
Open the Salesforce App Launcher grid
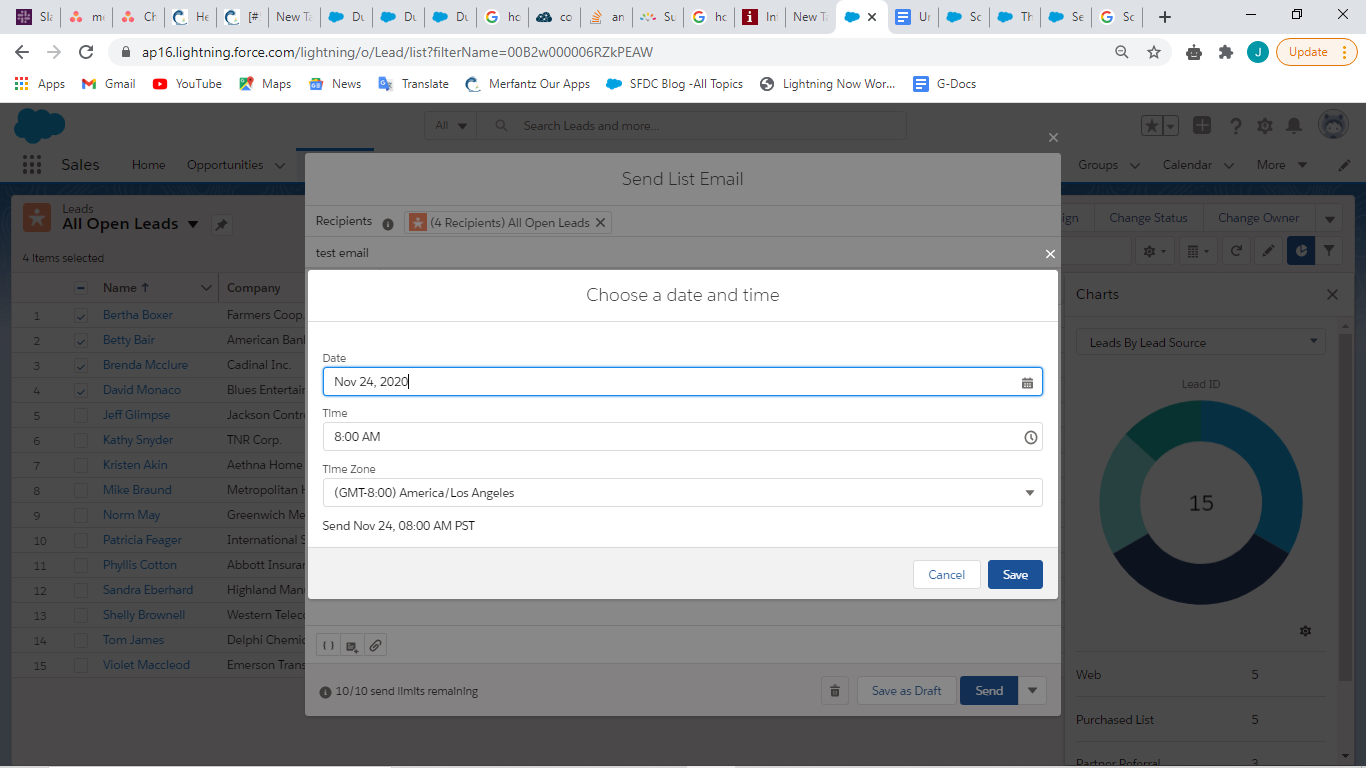(x=32, y=165)
